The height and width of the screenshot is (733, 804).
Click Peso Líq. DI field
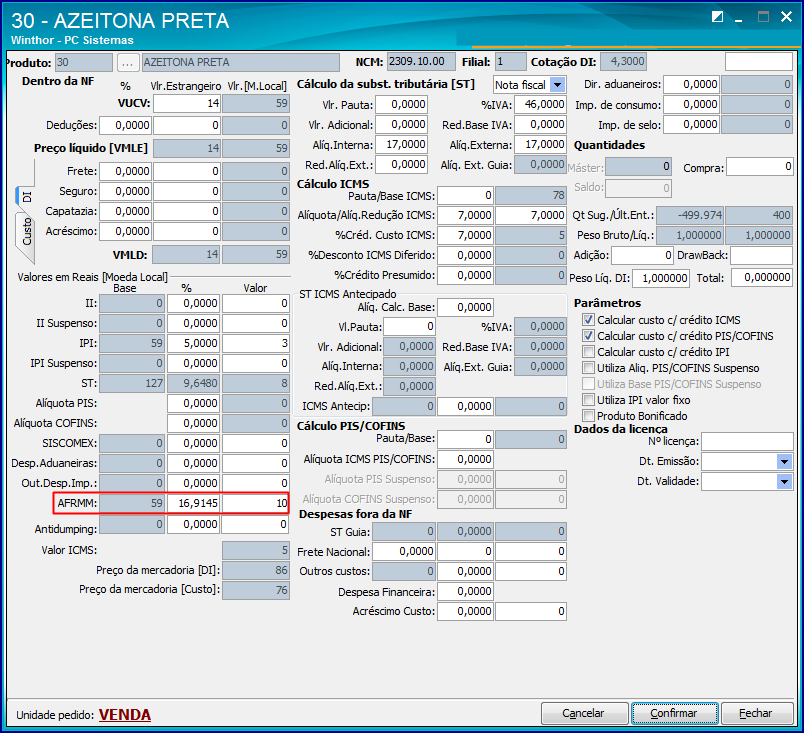pyautogui.click(x=660, y=278)
